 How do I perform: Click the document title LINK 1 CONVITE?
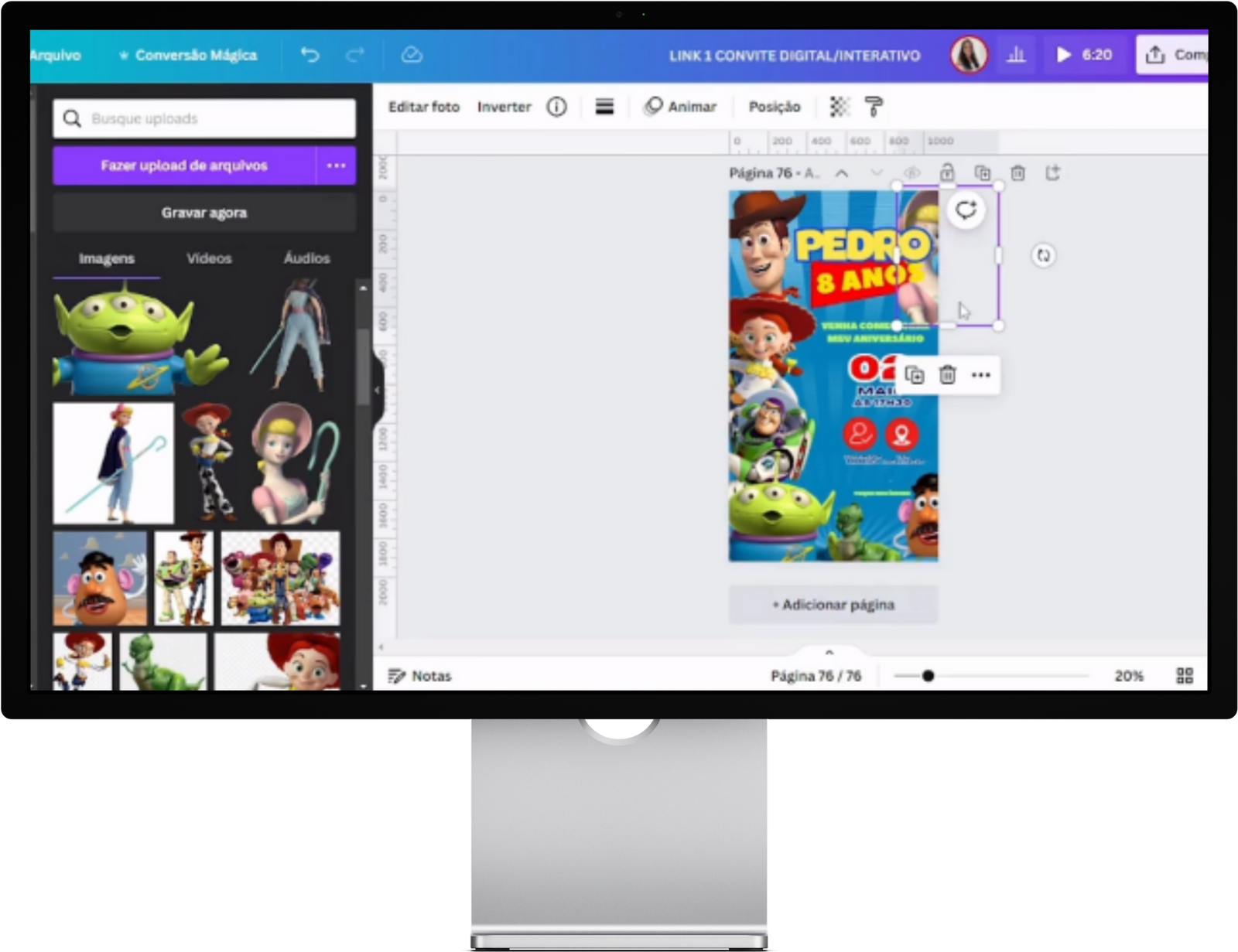pos(795,55)
